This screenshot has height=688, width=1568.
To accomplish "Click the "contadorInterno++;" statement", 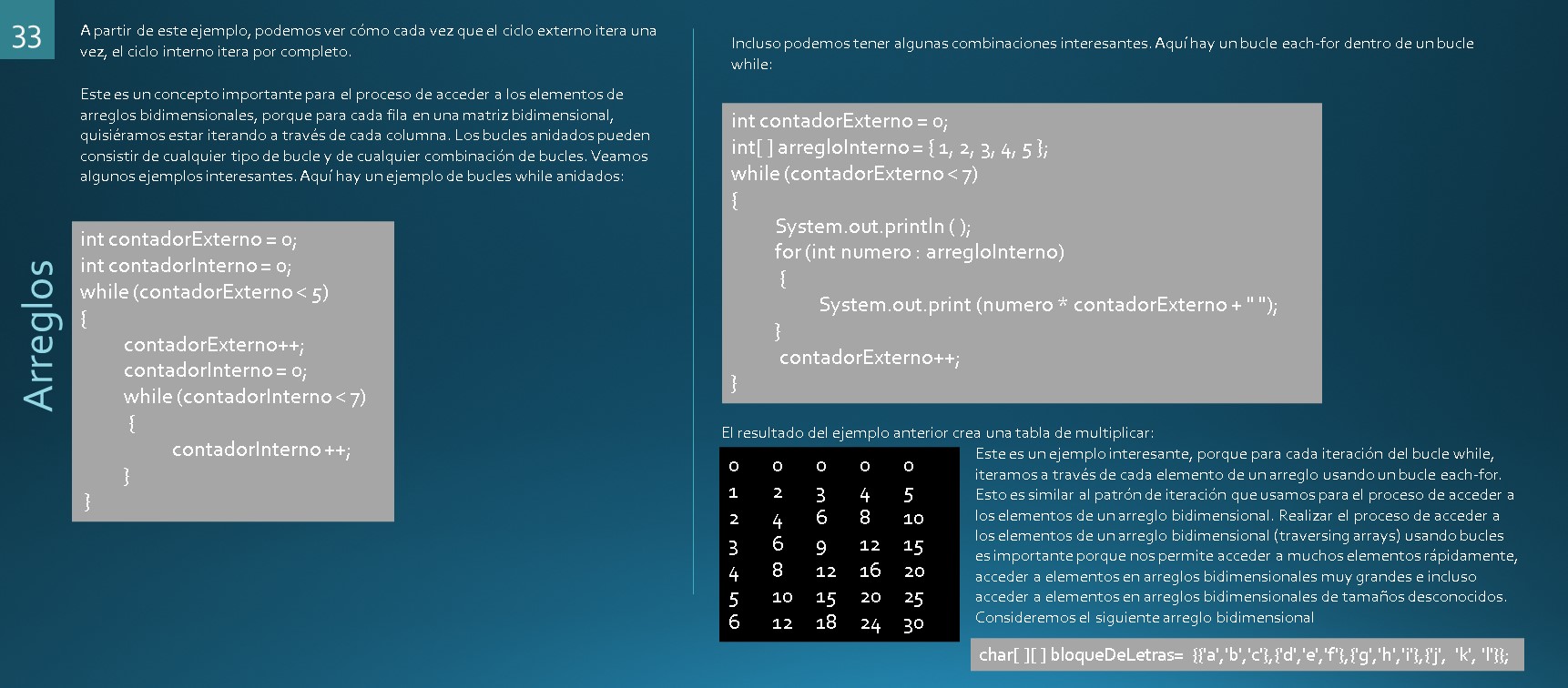I will point(260,450).
